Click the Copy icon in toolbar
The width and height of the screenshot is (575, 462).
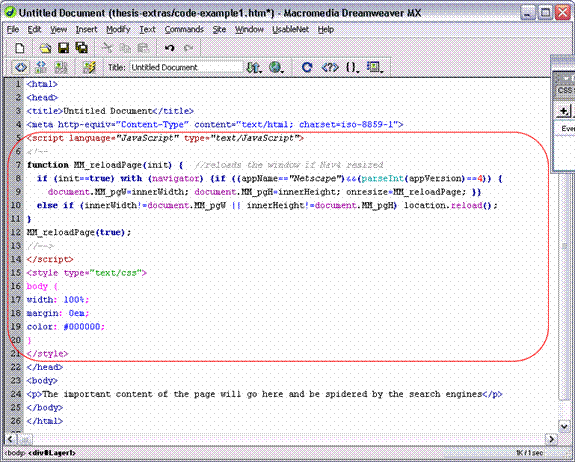coord(125,48)
